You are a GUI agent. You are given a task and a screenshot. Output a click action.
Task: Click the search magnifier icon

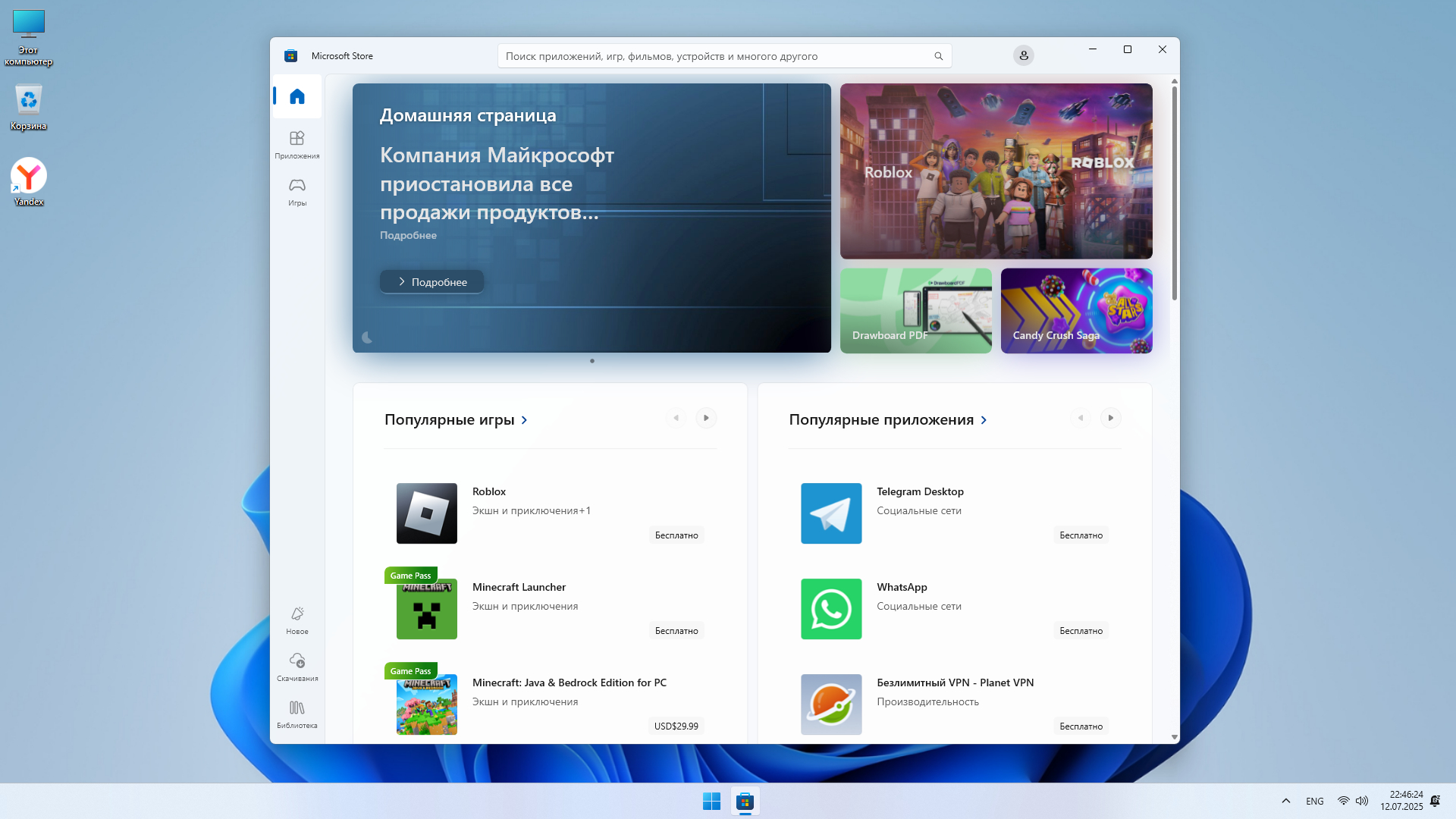click(x=938, y=56)
